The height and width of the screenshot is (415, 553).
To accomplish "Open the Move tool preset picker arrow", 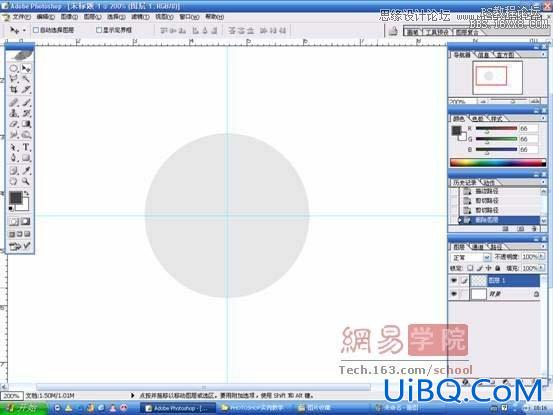I will click(24, 31).
